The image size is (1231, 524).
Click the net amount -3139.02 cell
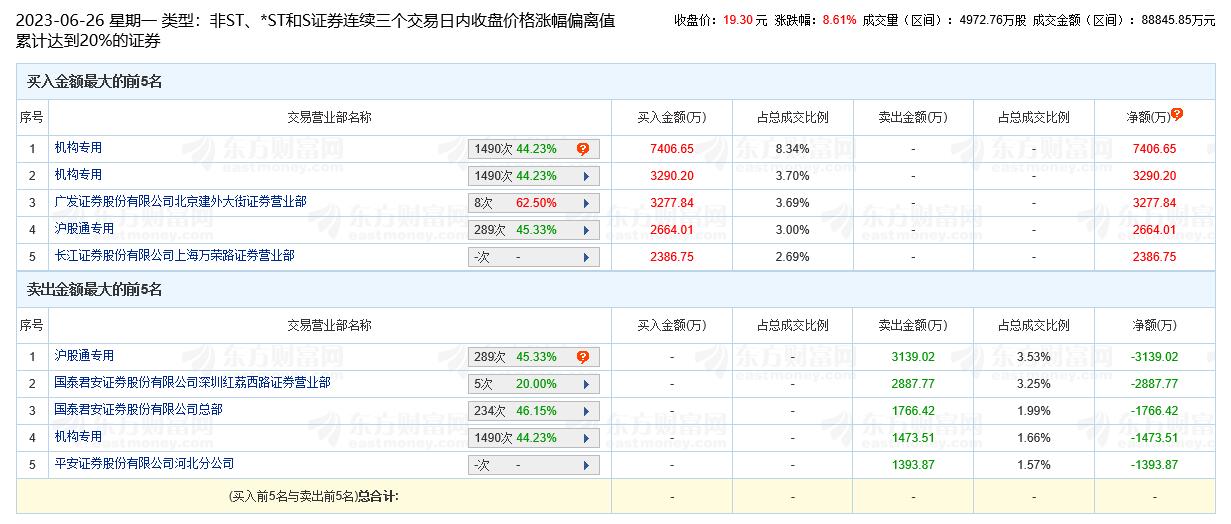point(1154,357)
